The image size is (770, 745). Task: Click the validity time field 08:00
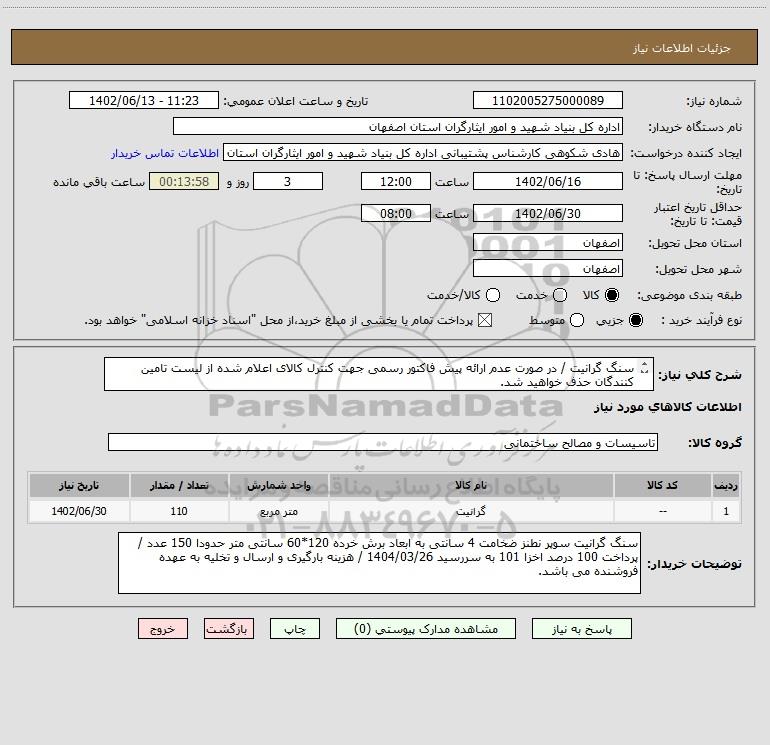point(396,214)
